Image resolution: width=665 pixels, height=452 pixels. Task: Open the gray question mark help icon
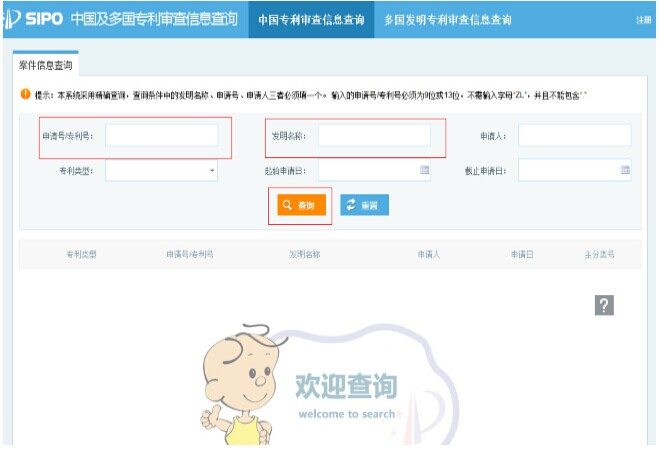(x=604, y=305)
